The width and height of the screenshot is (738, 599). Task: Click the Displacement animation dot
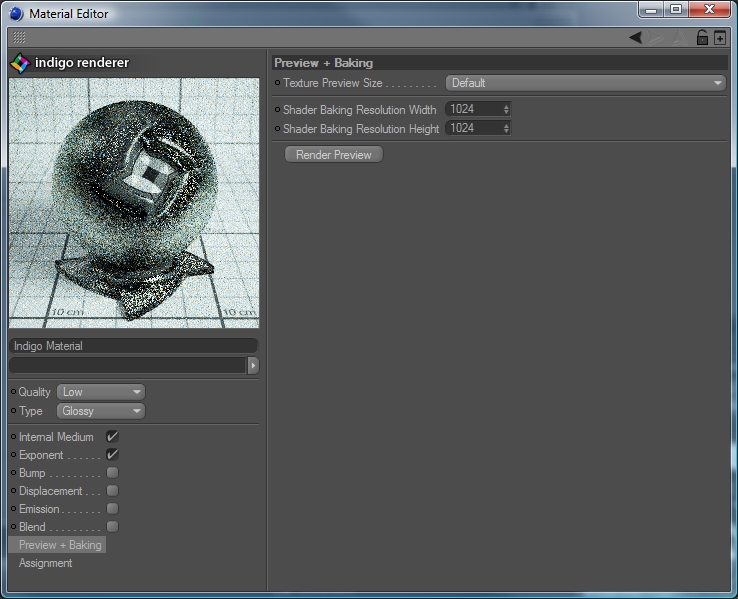[14, 491]
